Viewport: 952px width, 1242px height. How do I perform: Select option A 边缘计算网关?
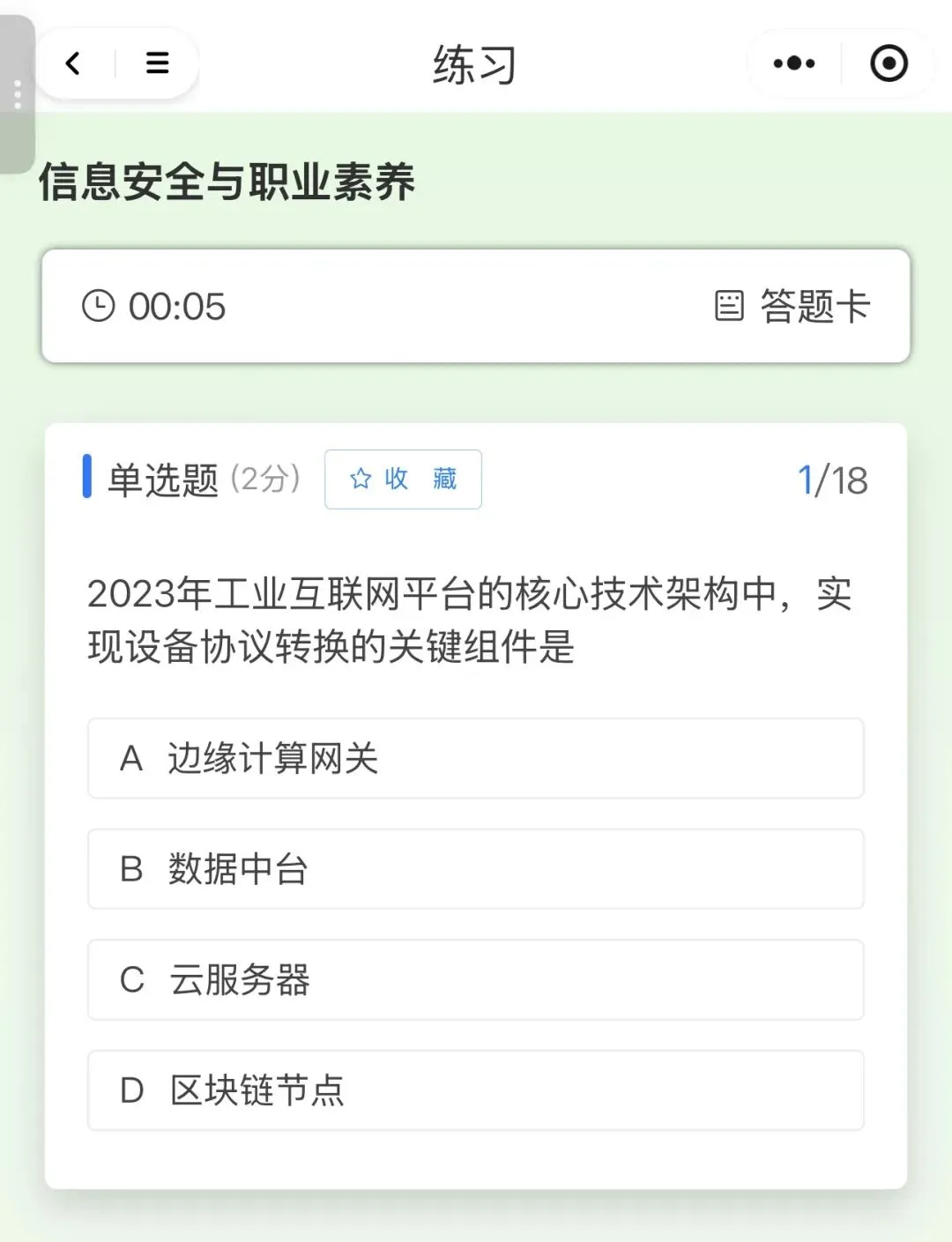475,758
